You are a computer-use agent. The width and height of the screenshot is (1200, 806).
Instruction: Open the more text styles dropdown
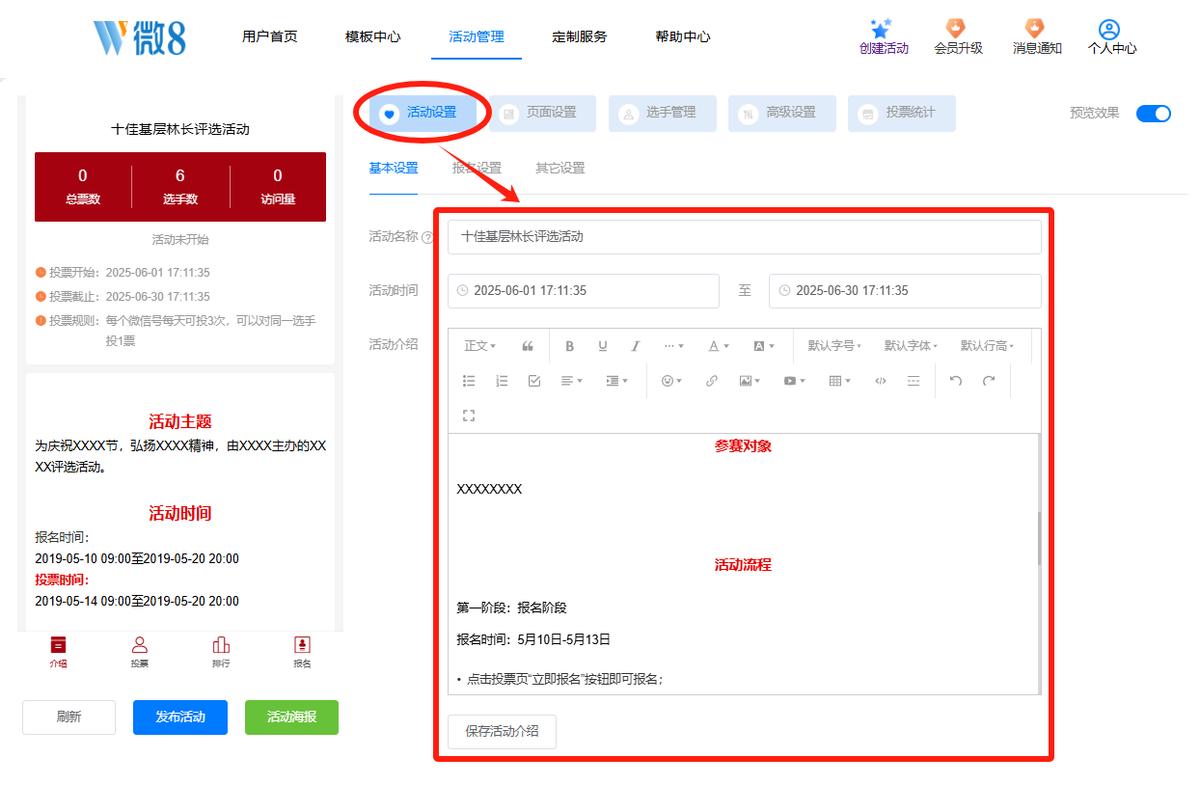coord(674,346)
